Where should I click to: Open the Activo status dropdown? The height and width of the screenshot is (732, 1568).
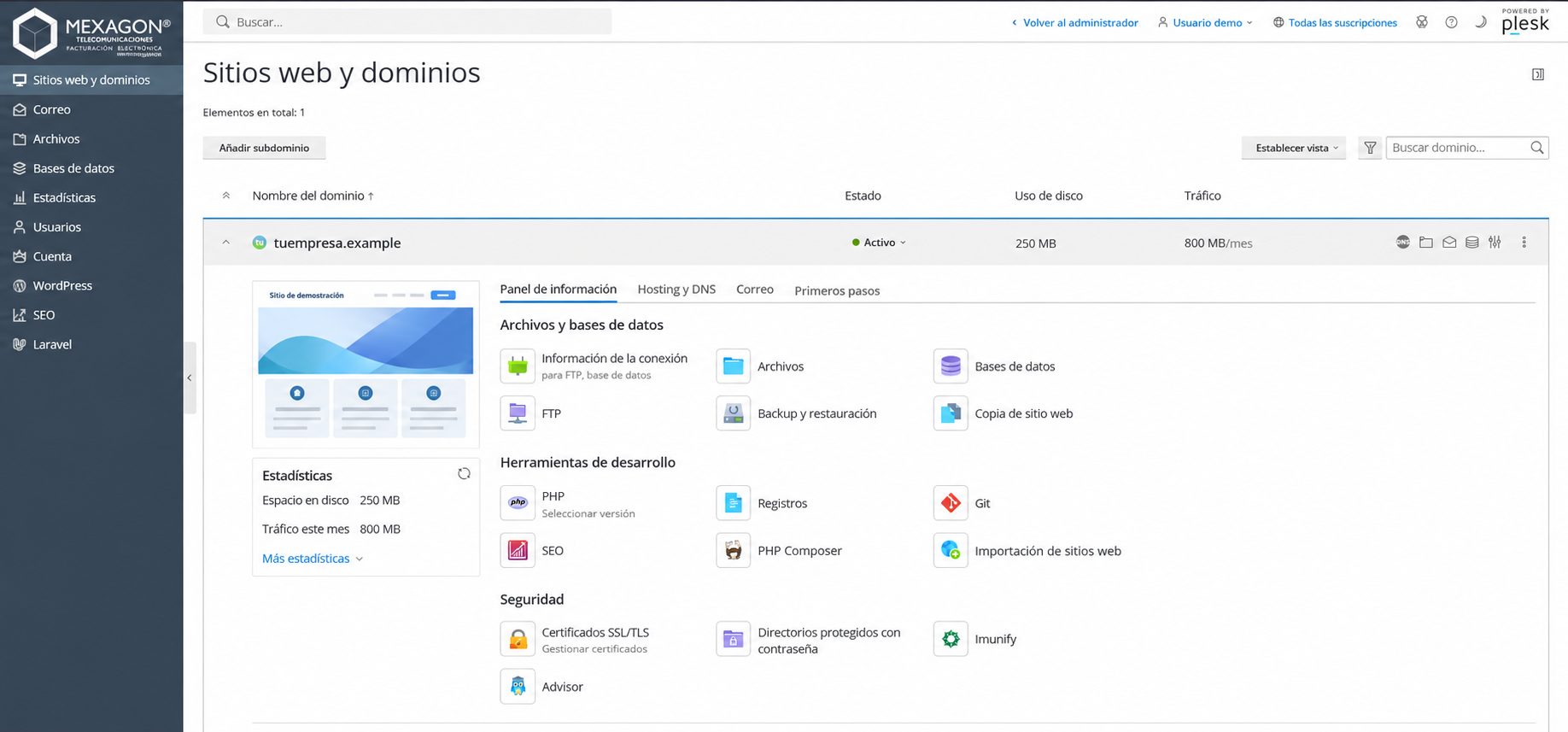click(879, 243)
